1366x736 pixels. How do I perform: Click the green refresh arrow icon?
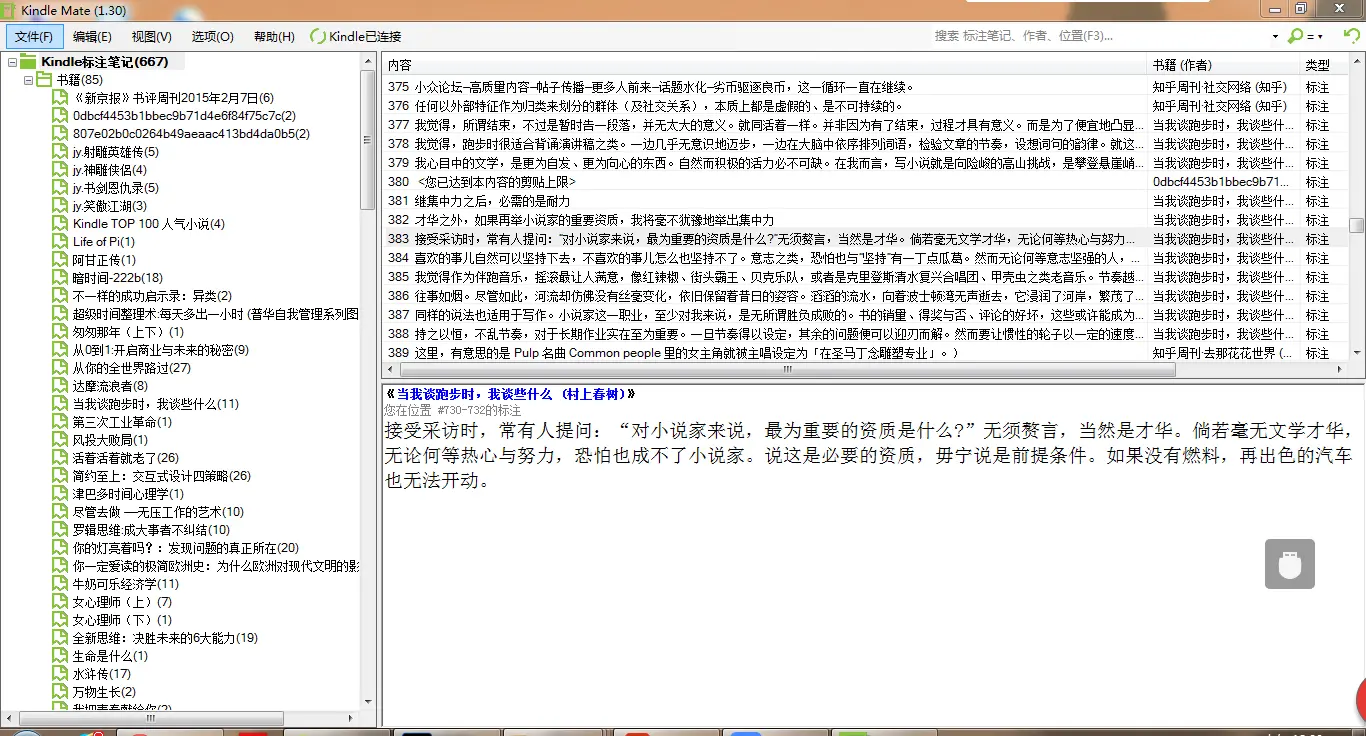click(x=1351, y=36)
